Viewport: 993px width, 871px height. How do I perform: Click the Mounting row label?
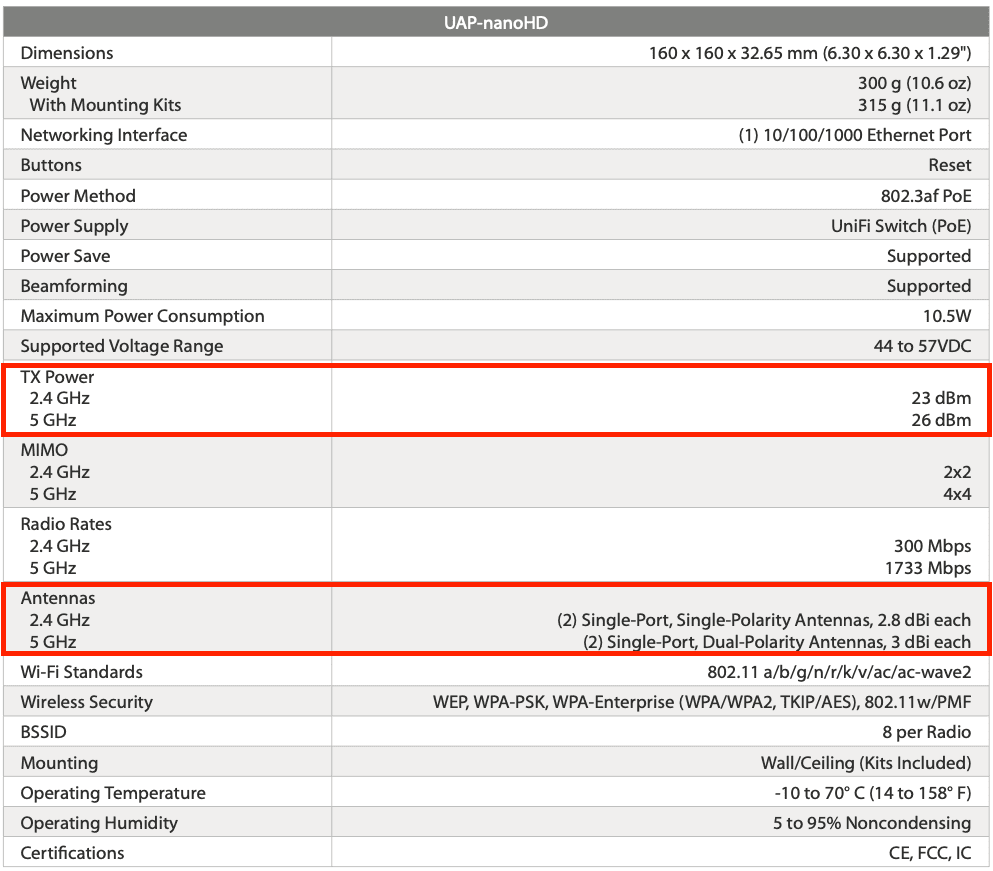pyautogui.click(x=60, y=763)
